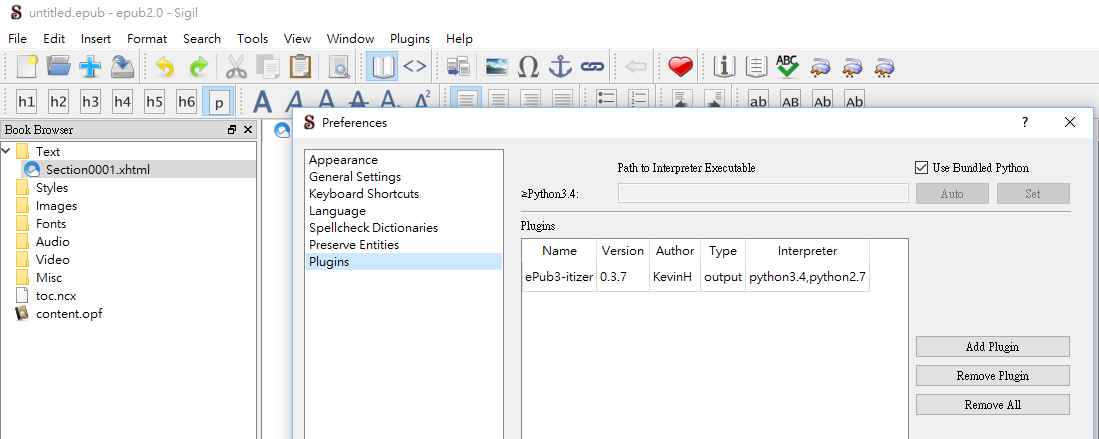Cut selection with the scissors icon
This screenshot has width=1099, height=439.
tap(236, 67)
